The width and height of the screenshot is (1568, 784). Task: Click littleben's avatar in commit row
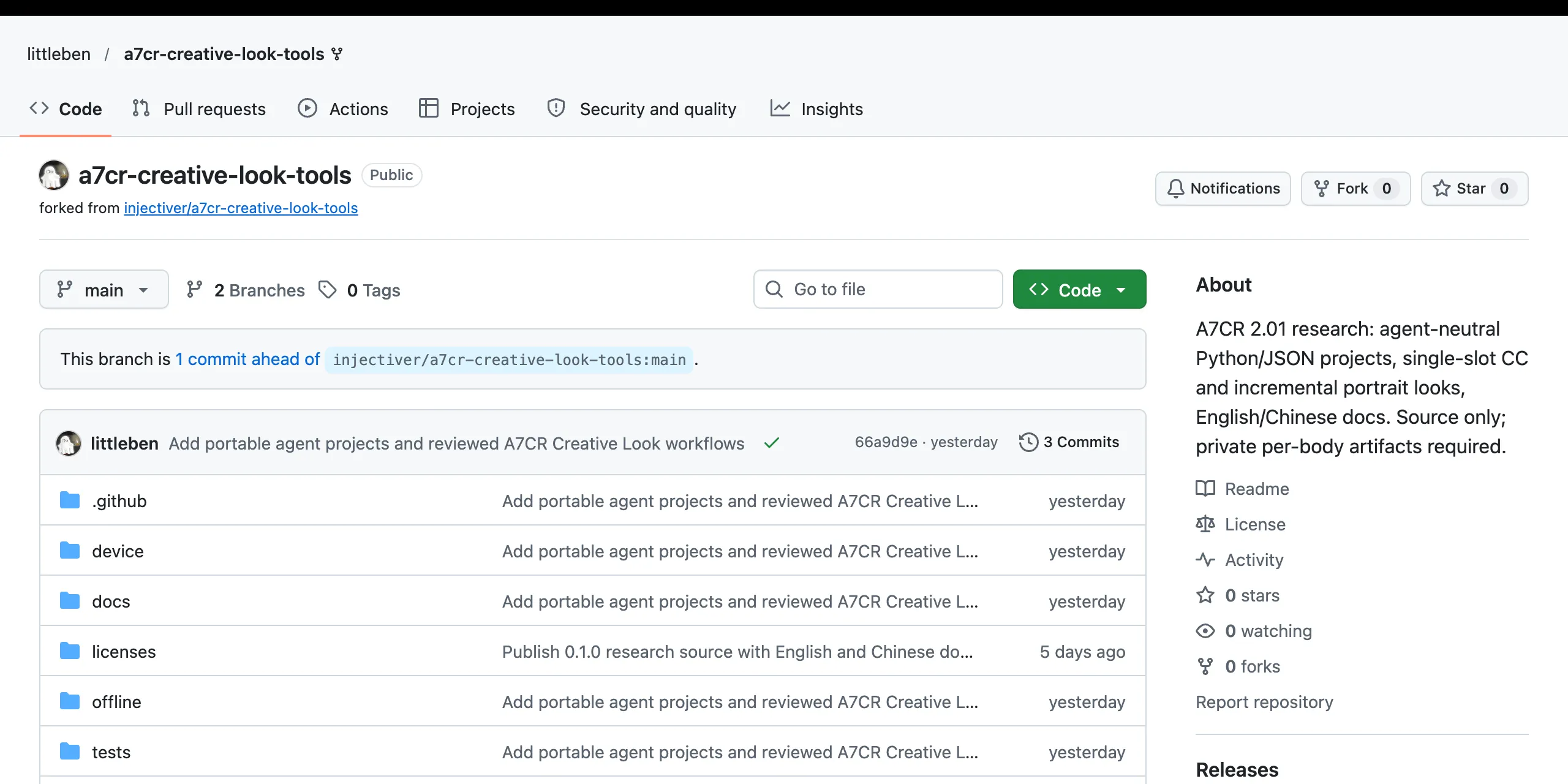[x=69, y=443]
